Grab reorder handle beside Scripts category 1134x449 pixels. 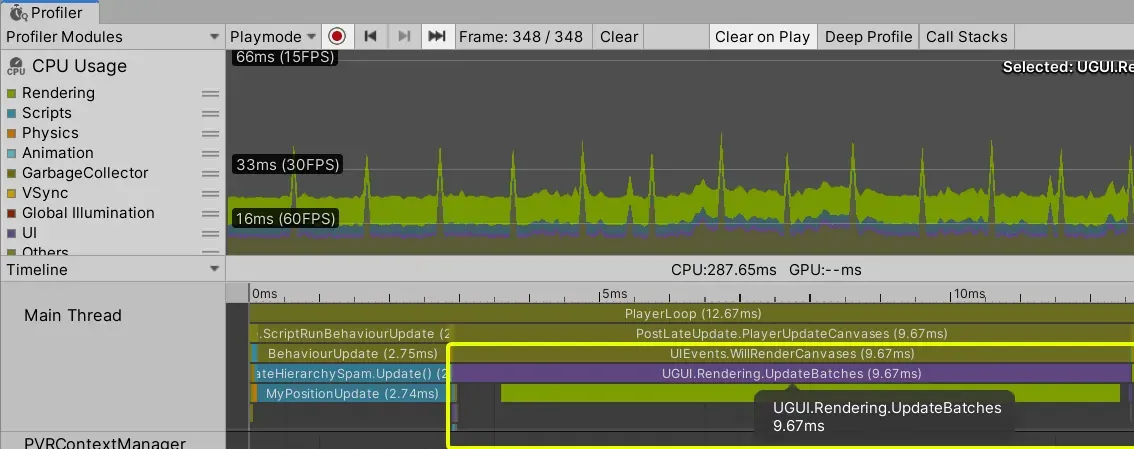click(210, 114)
